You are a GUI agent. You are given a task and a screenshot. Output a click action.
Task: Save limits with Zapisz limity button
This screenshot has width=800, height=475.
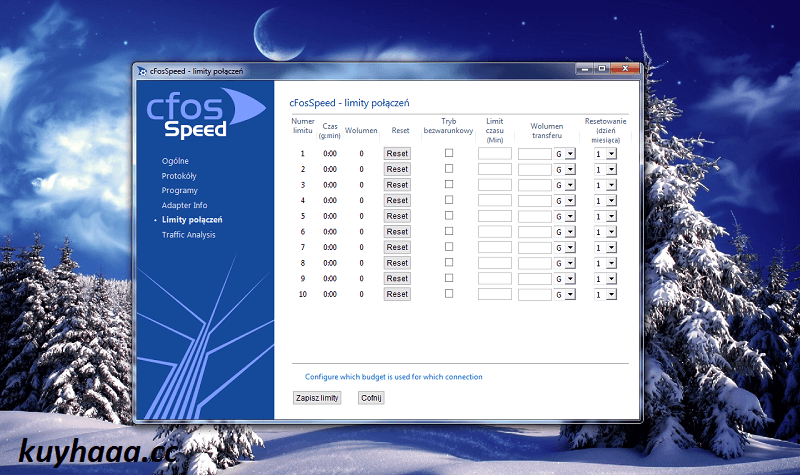point(317,398)
